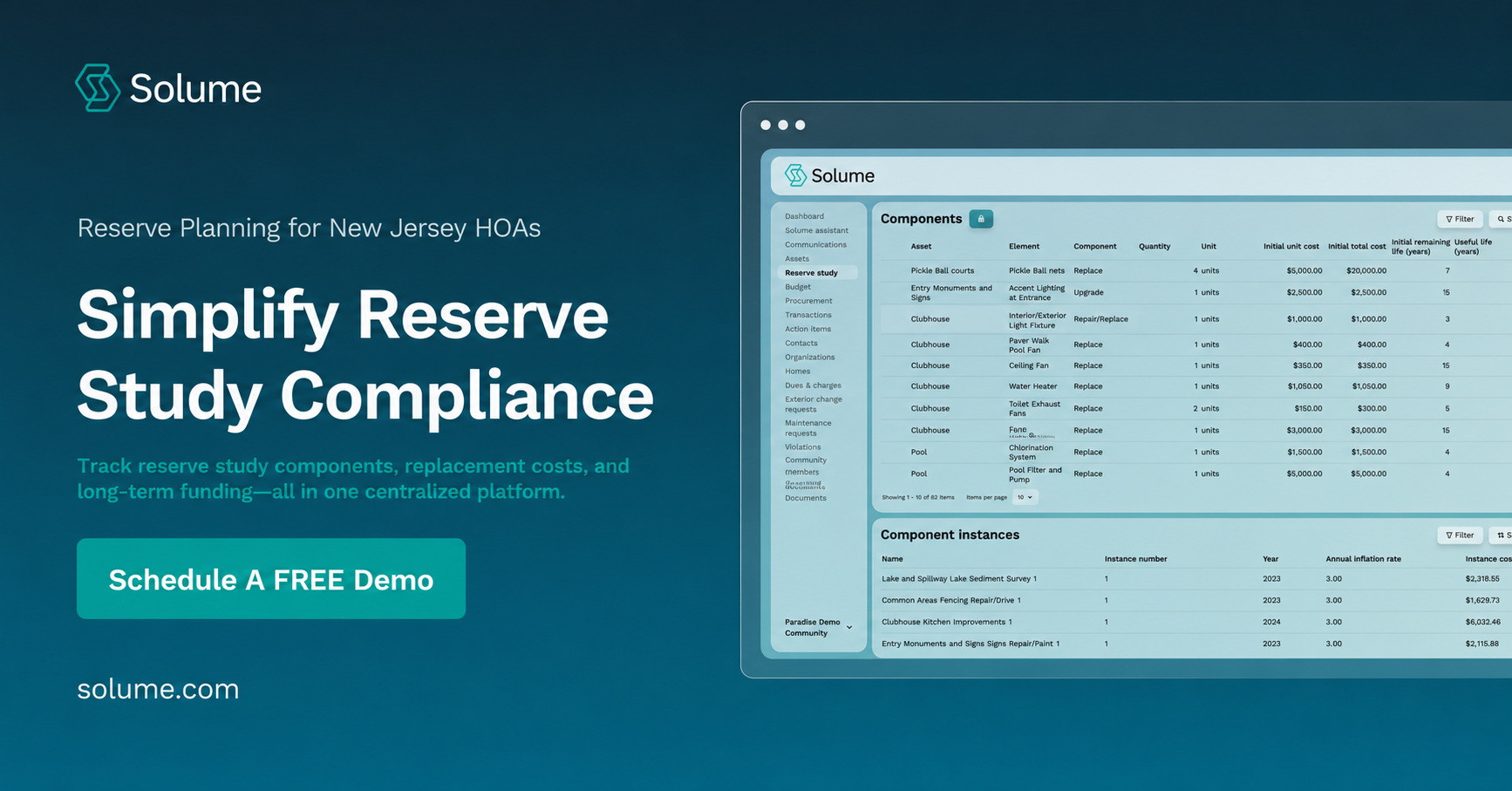Screen dimensions: 1512x791
Task: Click the Asset column header
Action: pos(921,247)
